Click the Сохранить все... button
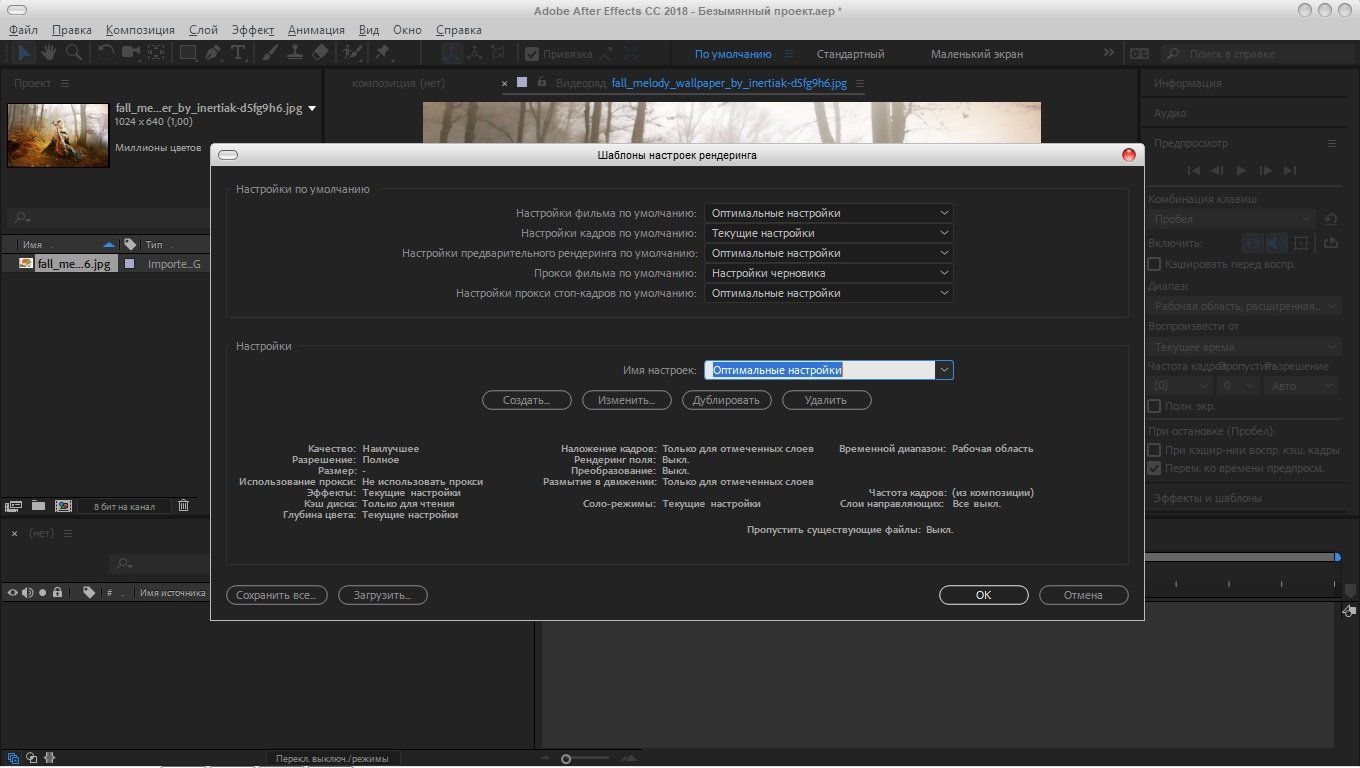The width and height of the screenshot is (1360, 768). [x=277, y=595]
